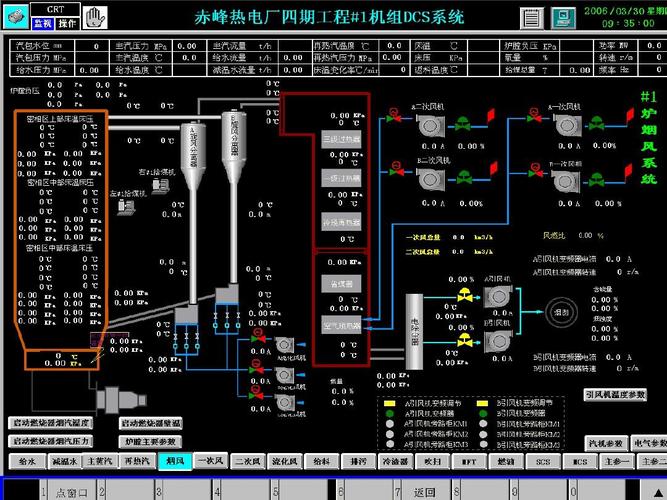Click the 炉膛主要参数 button
667x500 pixels.
pos(151,442)
